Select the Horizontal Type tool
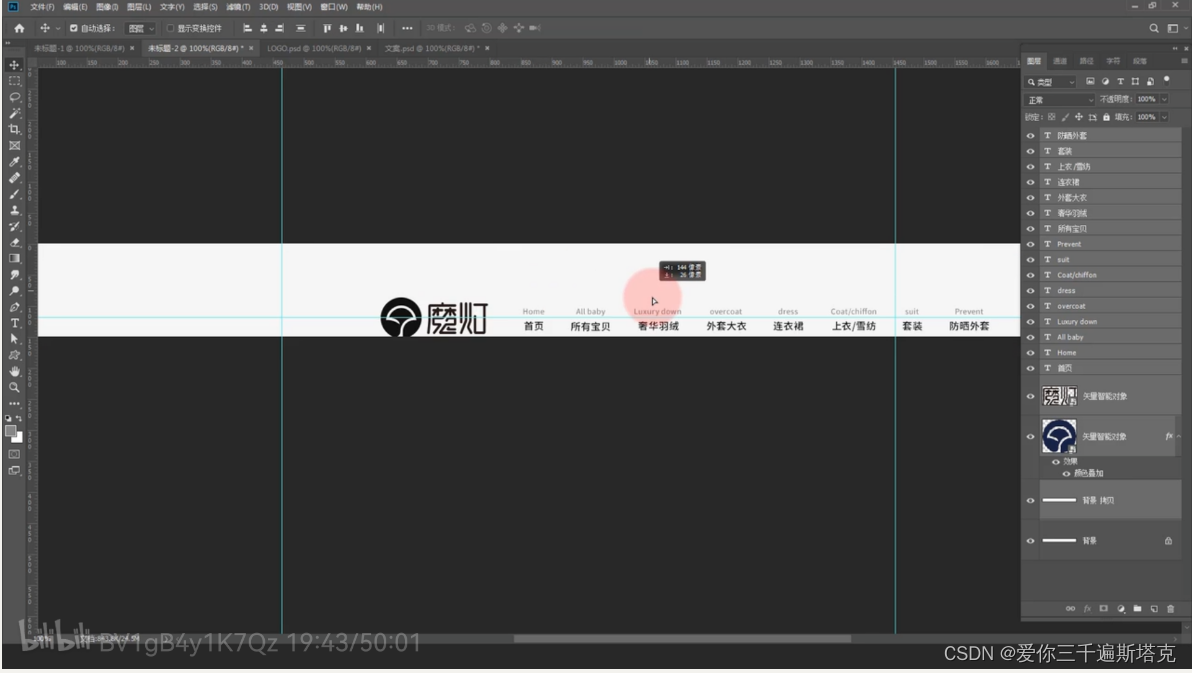The width and height of the screenshot is (1192, 673). click(x=14, y=323)
